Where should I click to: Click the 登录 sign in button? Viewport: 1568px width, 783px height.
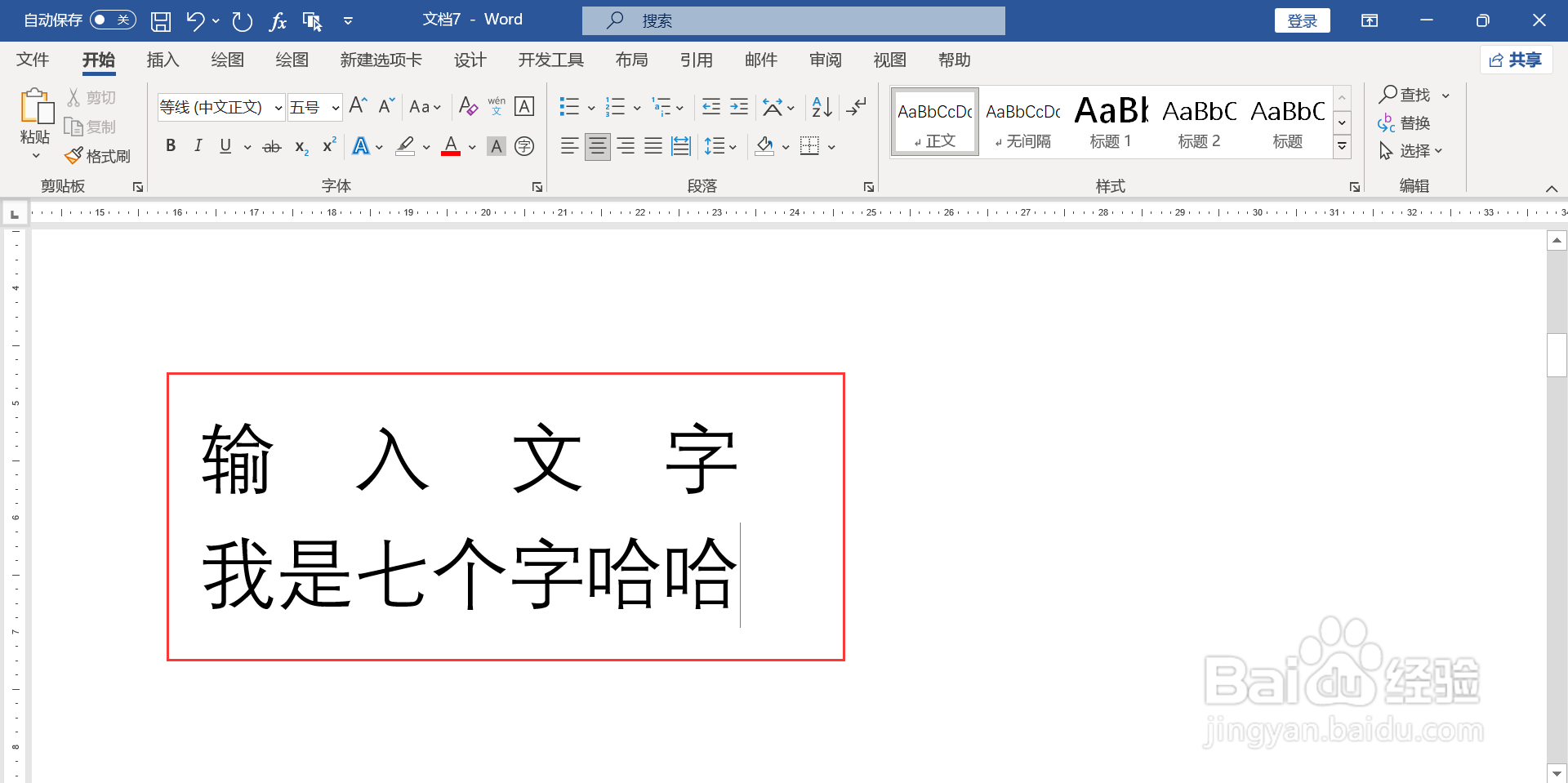[1302, 20]
